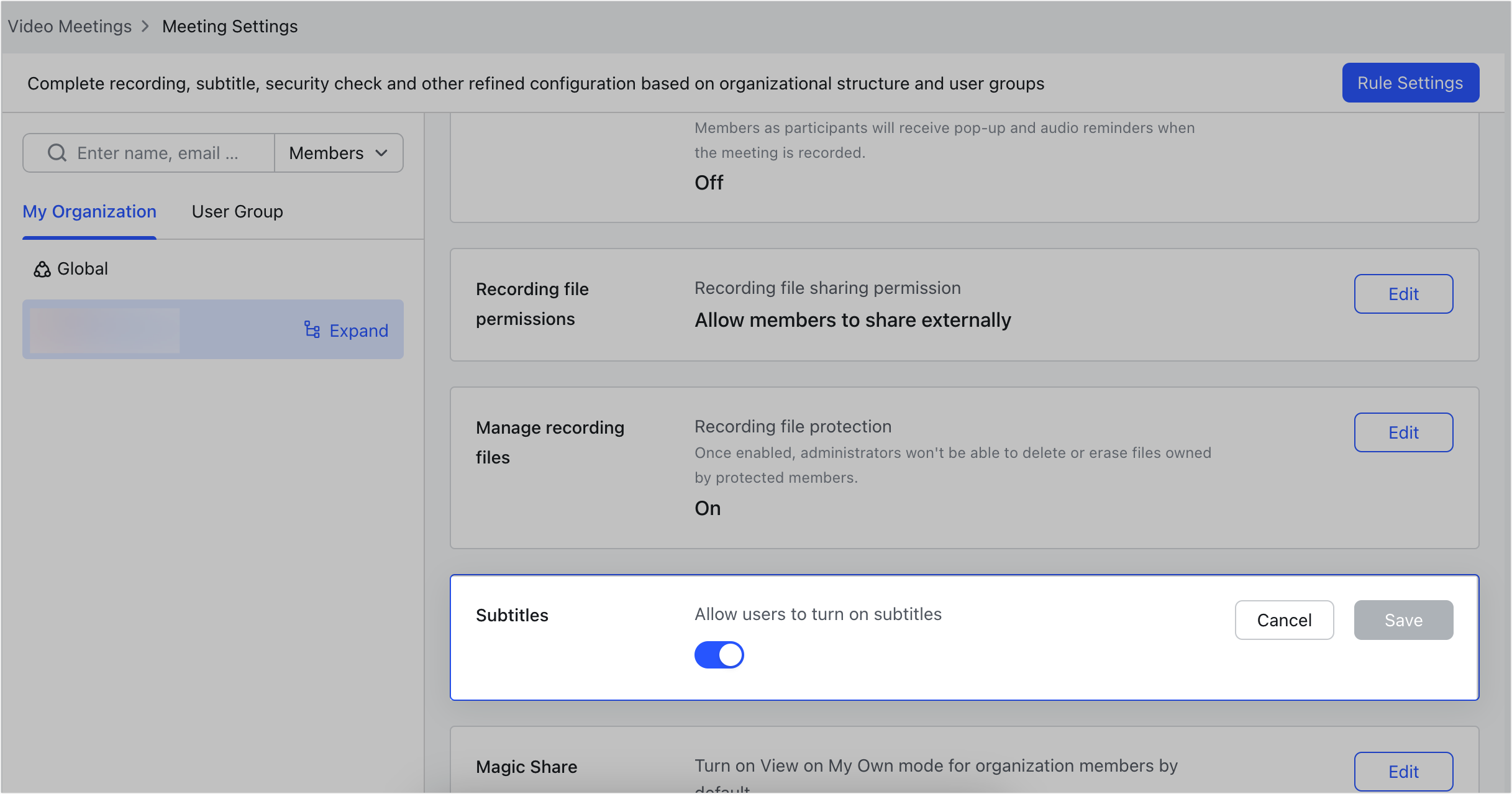
Task: Focus the name or email search field
Action: click(x=149, y=153)
